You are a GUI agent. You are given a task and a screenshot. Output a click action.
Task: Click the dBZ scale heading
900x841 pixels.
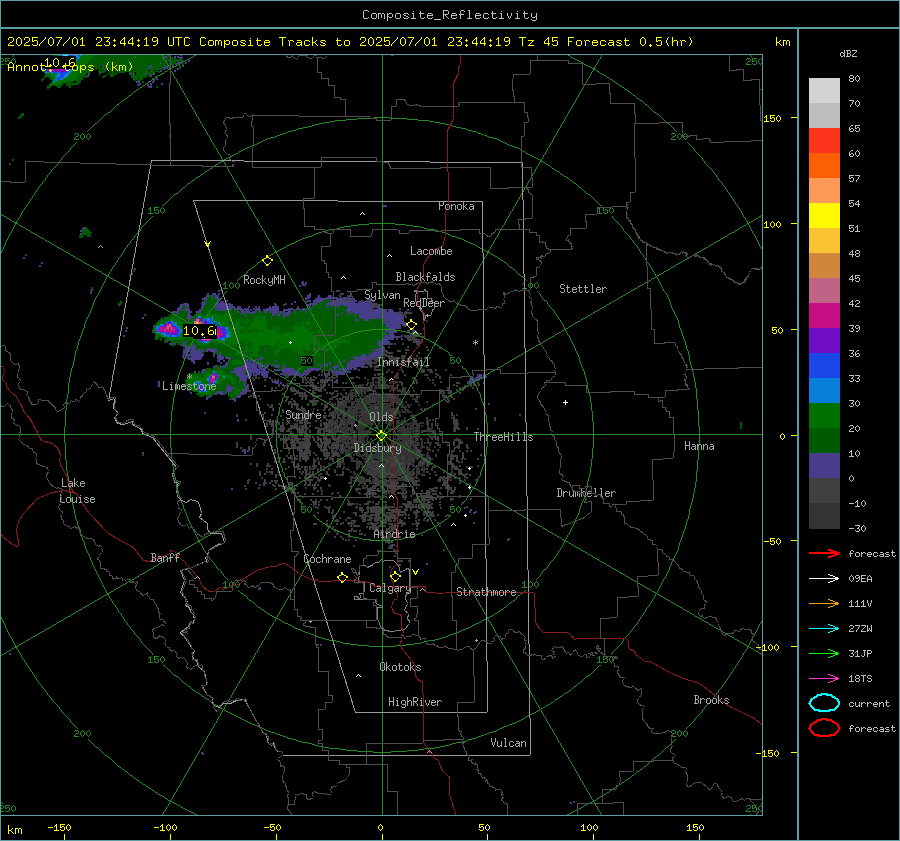(848, 53)
